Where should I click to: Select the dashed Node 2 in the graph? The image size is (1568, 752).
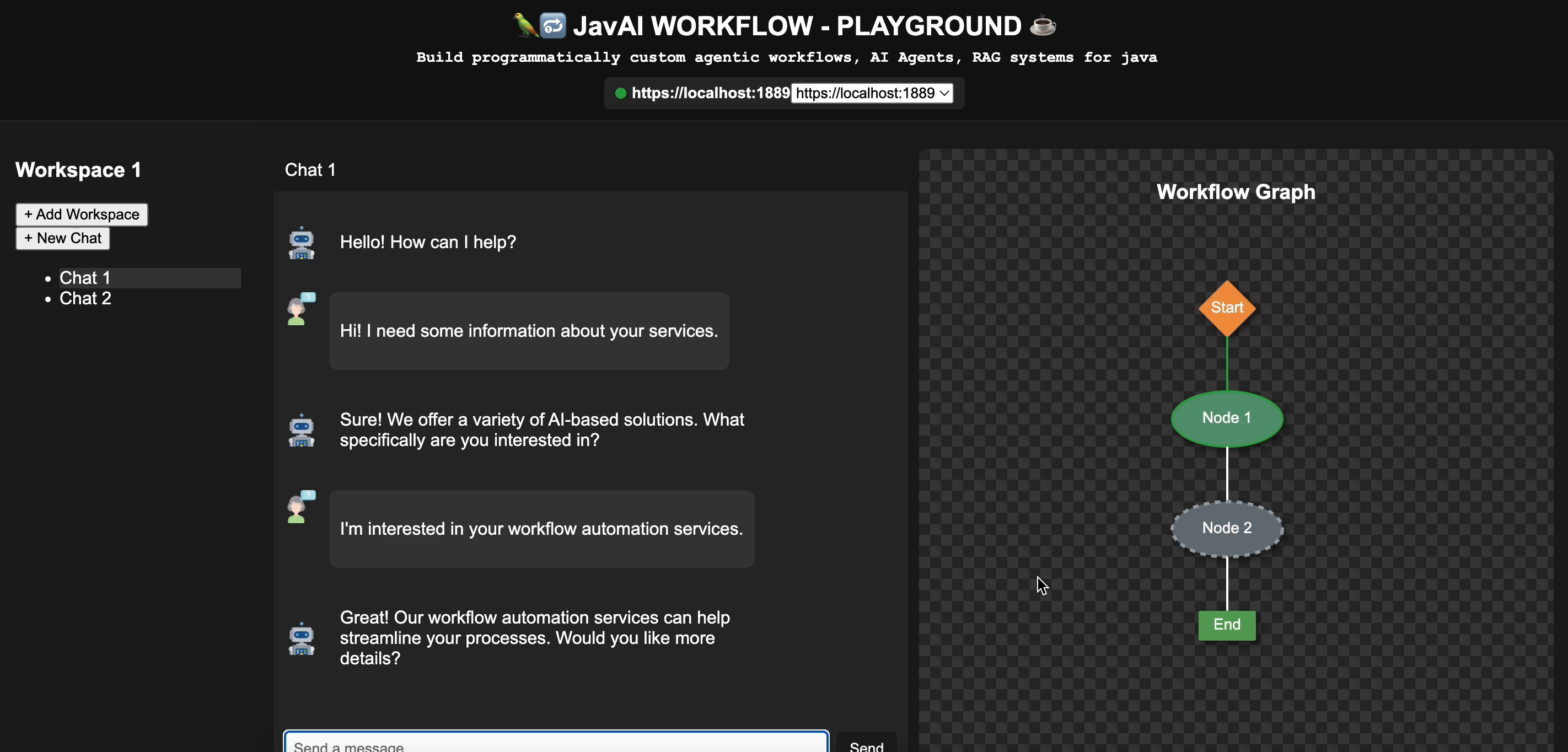pyautogui.click(x=1227, y=528)
